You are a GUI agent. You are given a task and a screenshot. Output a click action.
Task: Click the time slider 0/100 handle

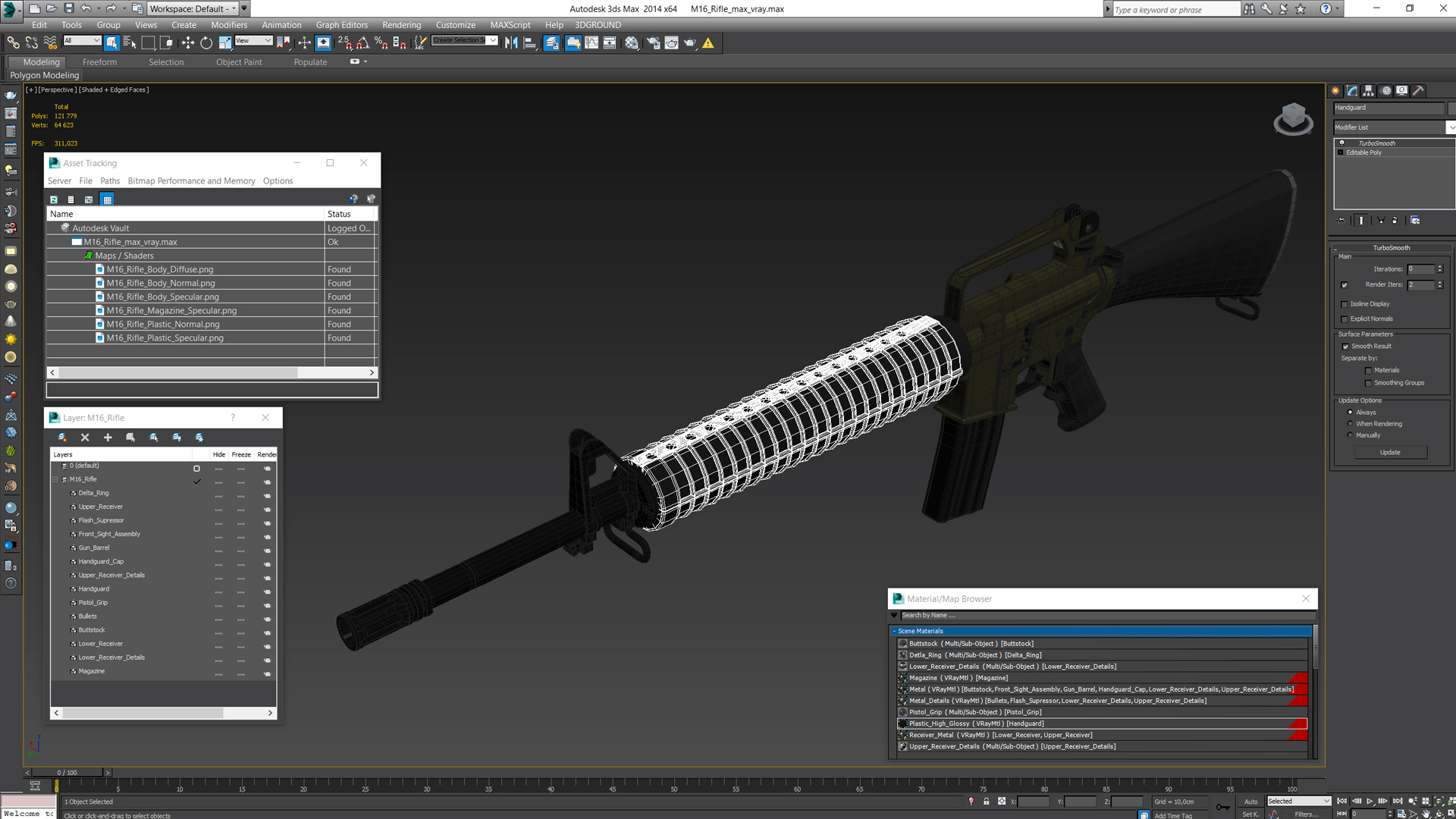click(x=67, y=773)
